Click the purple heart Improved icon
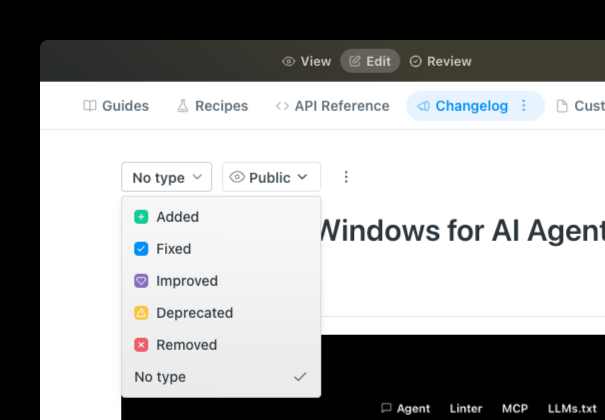The image size is (605, 420). coord(141,281)
